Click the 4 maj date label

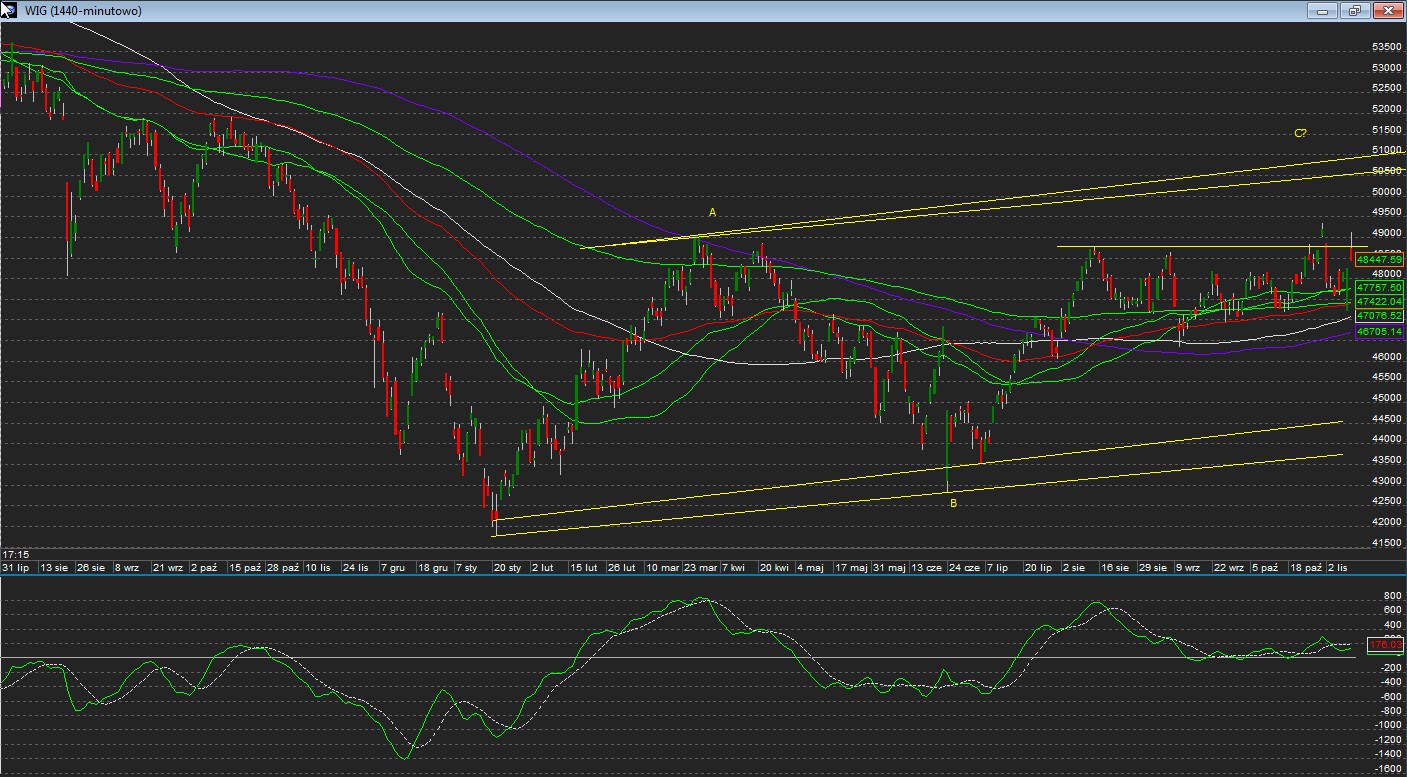[x=809, y=567]
